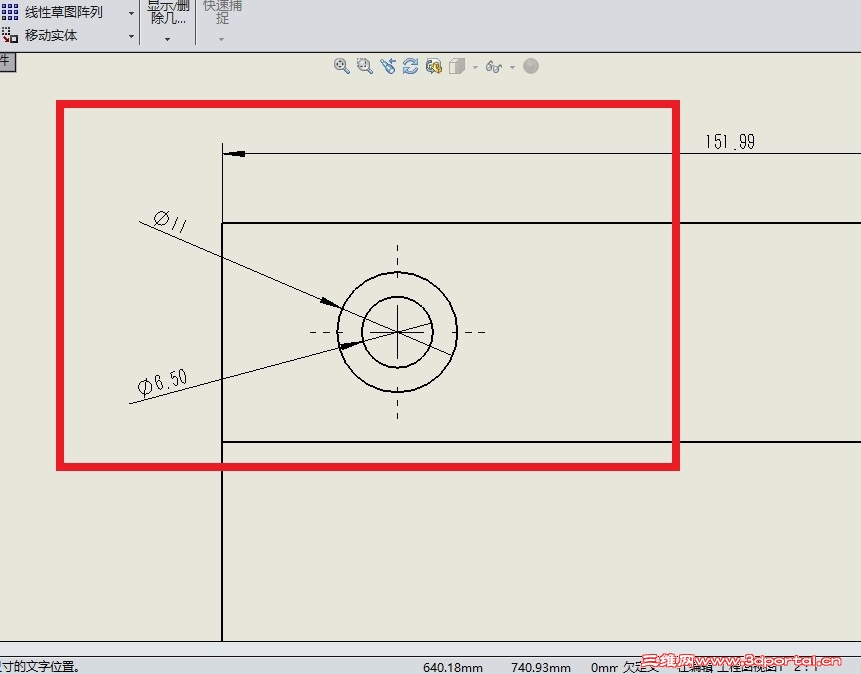Select the 151.99 dimension text
861x674 pixels.
coord(730,142)
